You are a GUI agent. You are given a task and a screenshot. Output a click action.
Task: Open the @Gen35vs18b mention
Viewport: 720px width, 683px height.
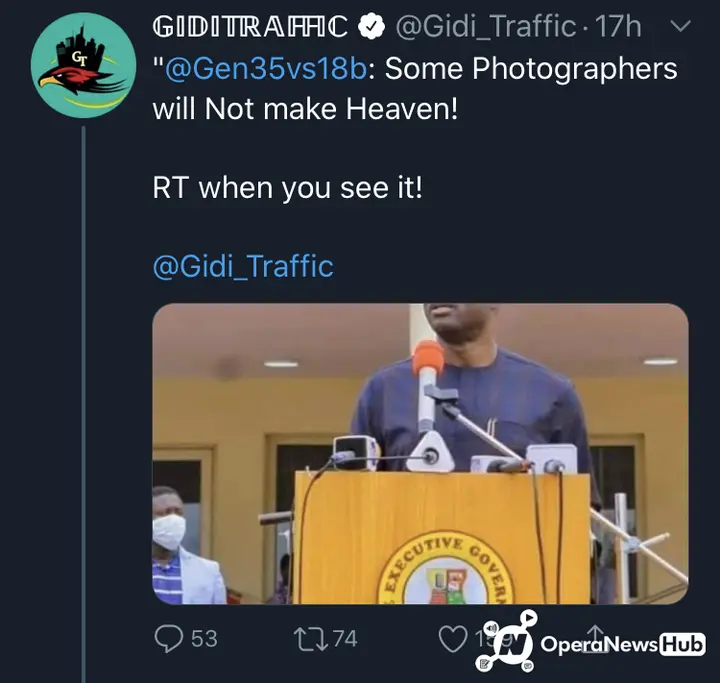265,68
